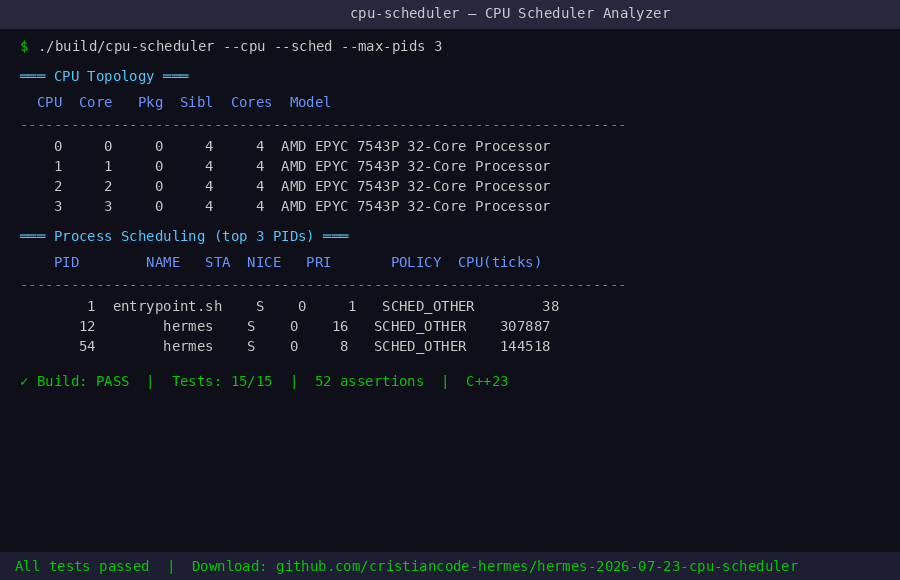The width and height of the screenshot is (900, 580).
Task: Click 'SCHED_OTHER' in the PID 12 row
Action: tap(420, 327)
